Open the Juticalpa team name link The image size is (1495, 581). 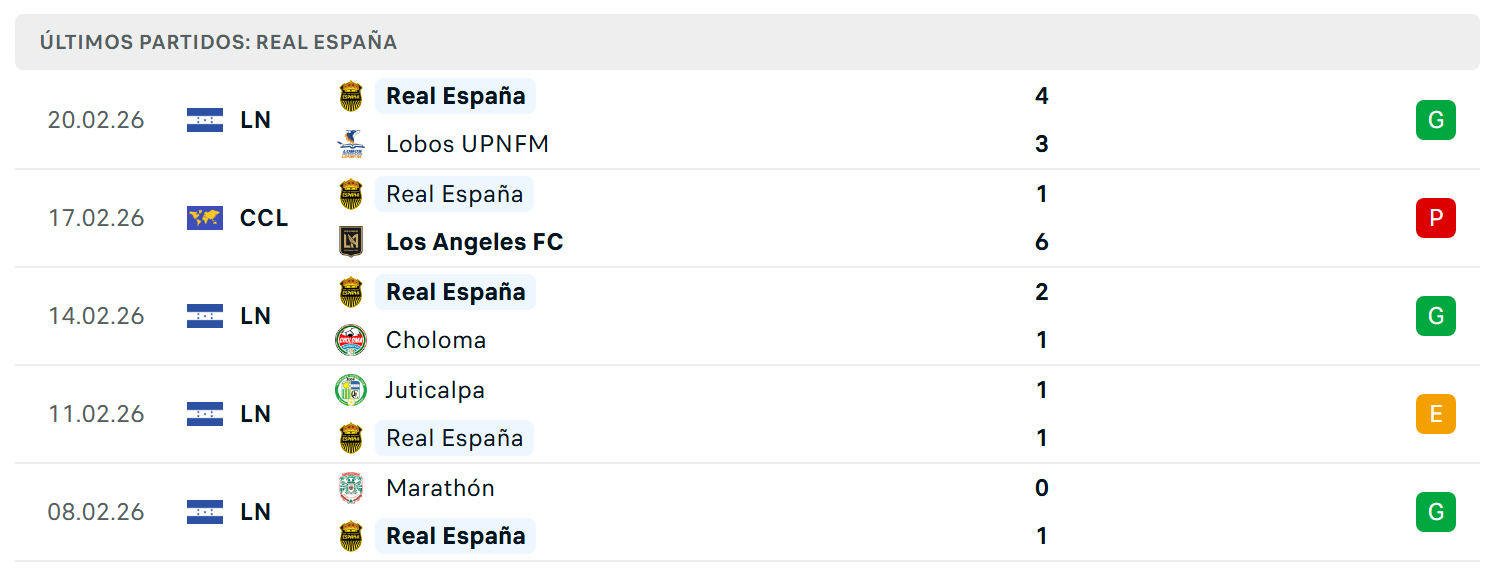(x=436, y=390)
